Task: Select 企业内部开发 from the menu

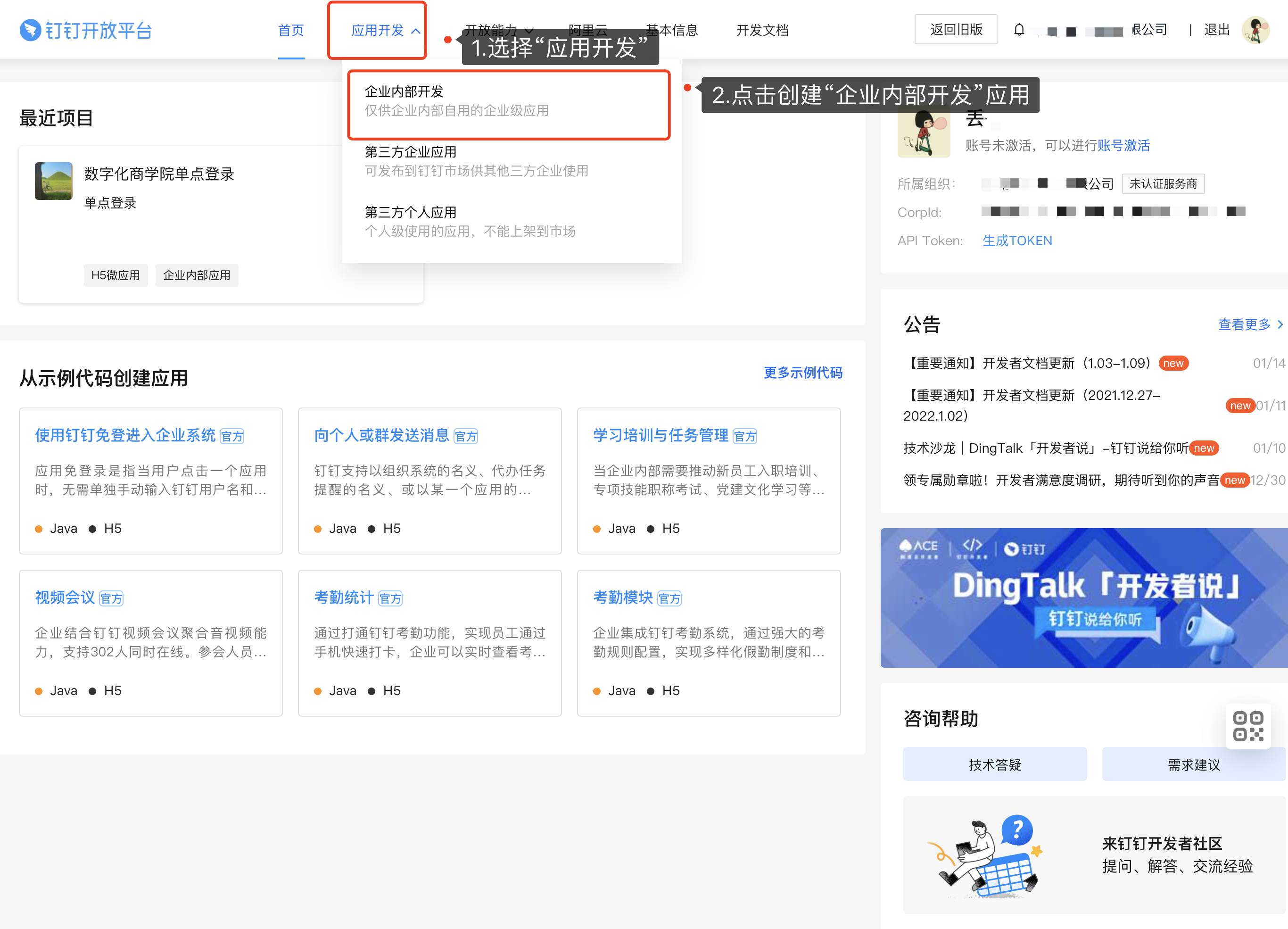Action: (509, 101)
